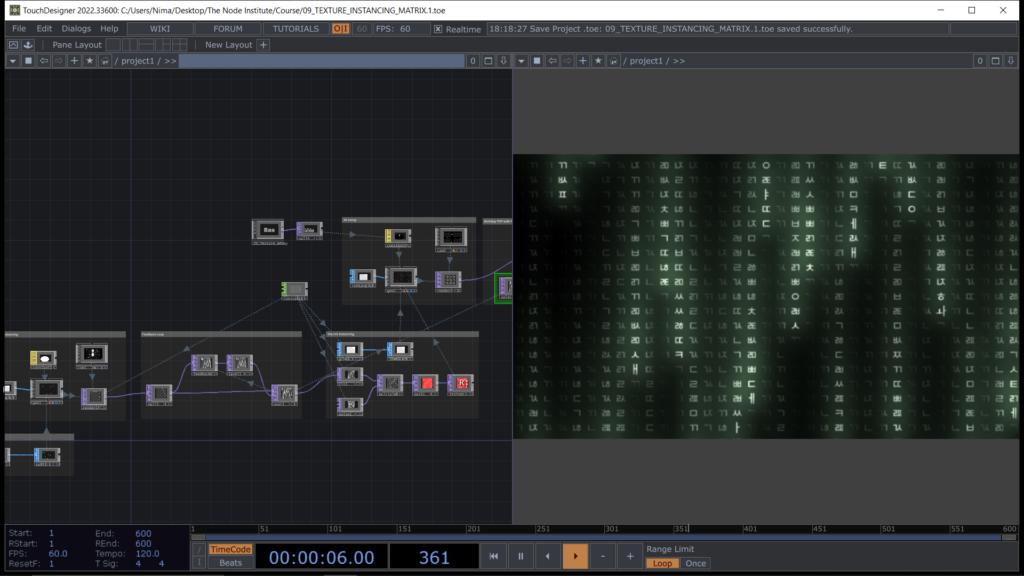Click timeline ruler at frame 451
Viewport: 1024px width, 576px height.
tap(819, 529)
